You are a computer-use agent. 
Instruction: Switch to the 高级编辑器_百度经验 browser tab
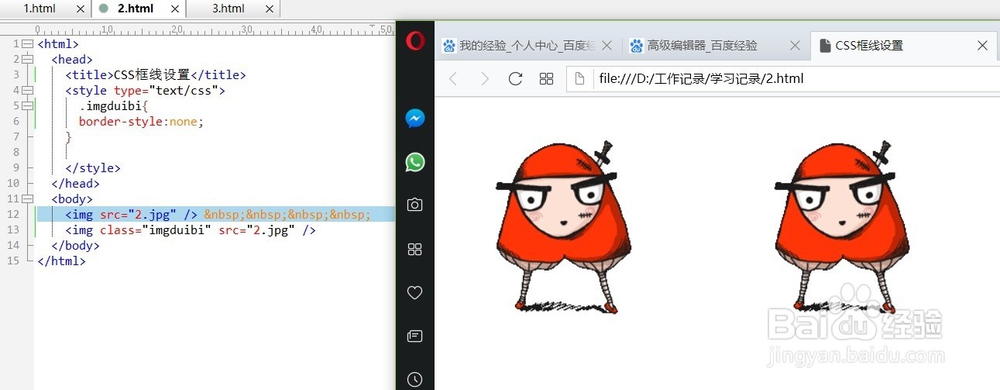pyautogui.click(x=714, y=45)
